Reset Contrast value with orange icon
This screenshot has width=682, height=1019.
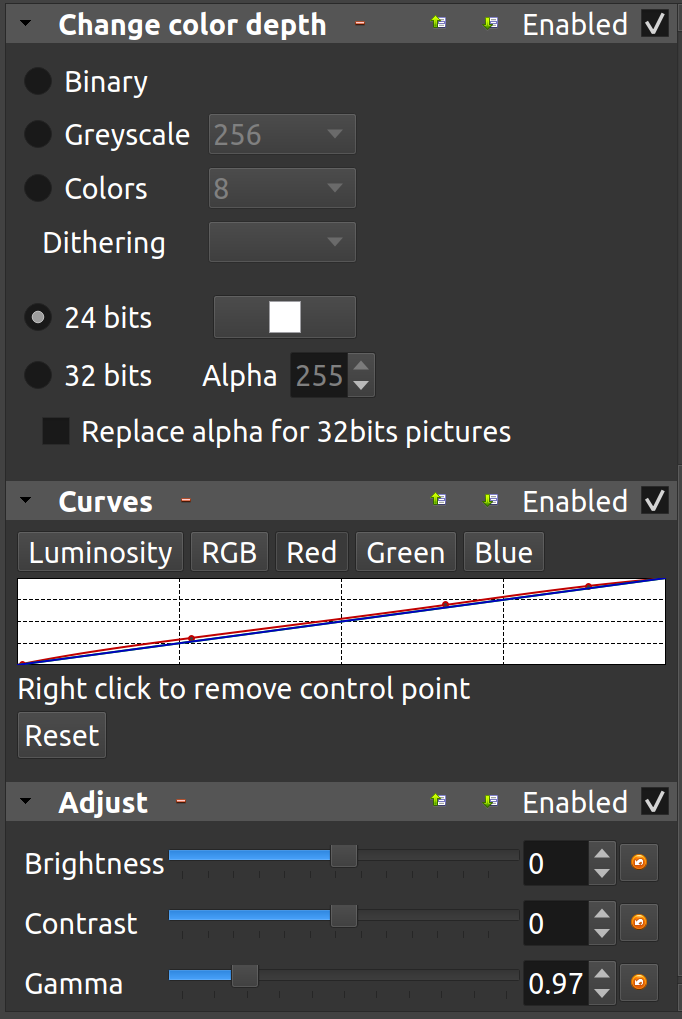tap(639, 923)
